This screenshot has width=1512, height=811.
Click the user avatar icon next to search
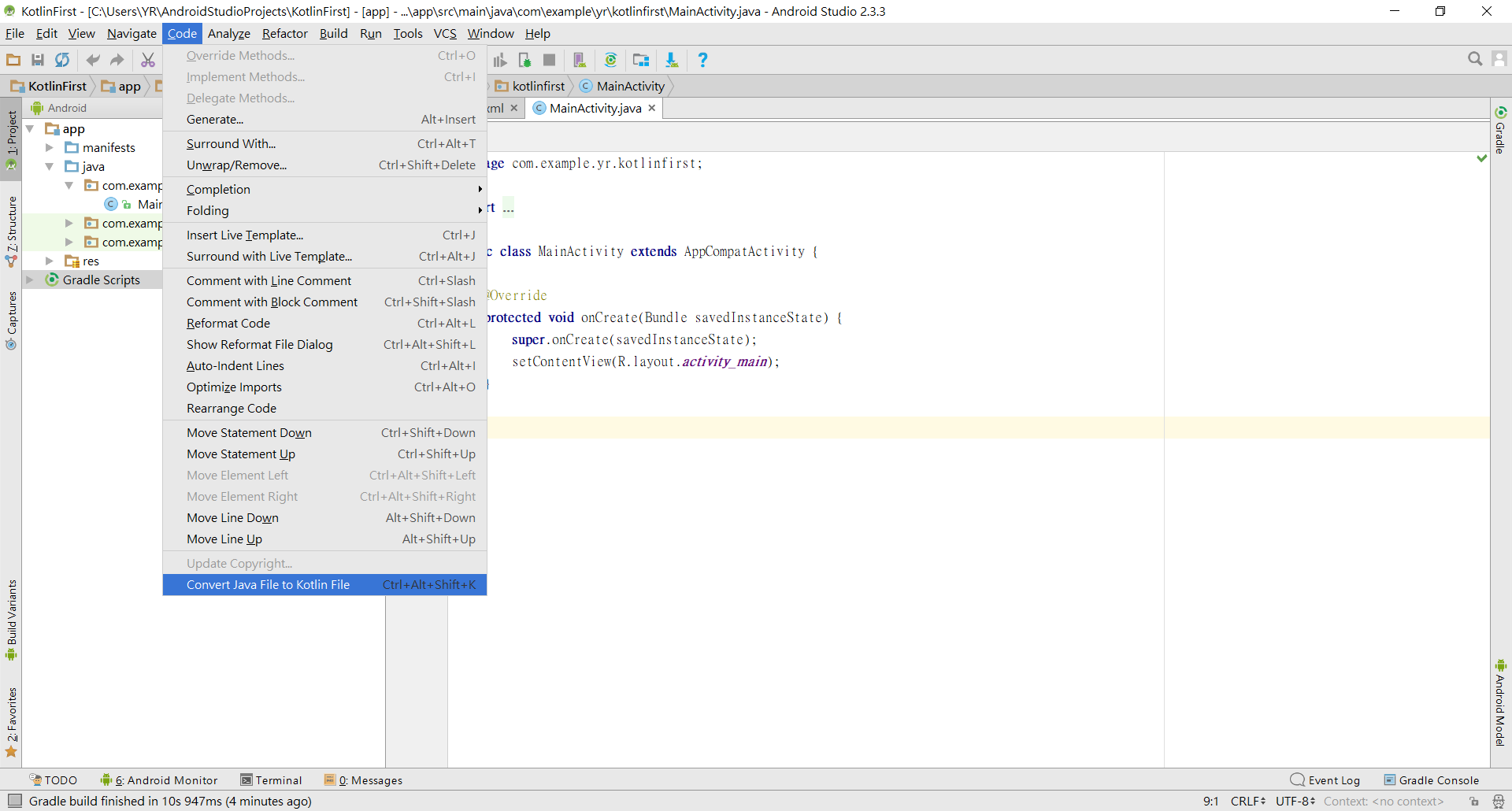pyautogui.click(x=1499, y=59)
